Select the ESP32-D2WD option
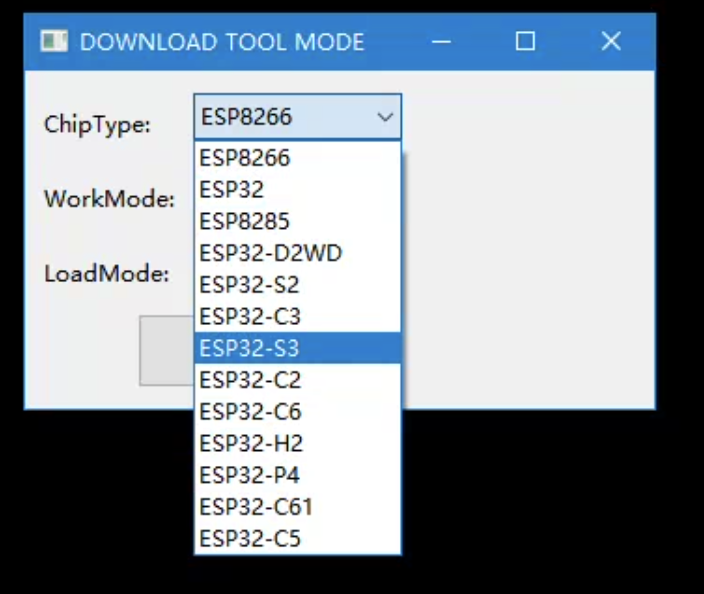The height and width of the screenshot is (594, 704). (x=297, y=254)
